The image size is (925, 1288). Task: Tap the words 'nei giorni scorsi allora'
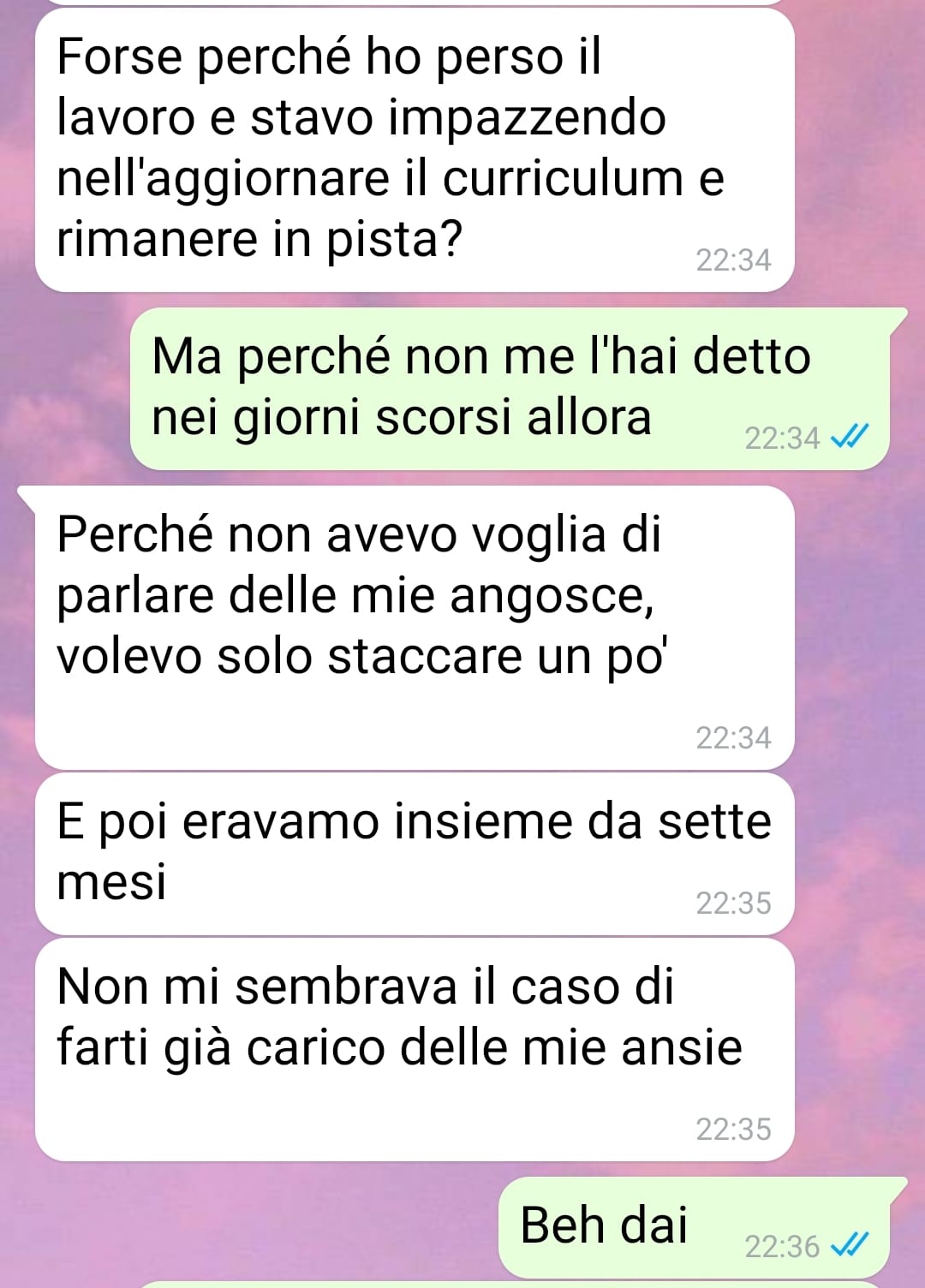pyautogui.click(x=402, y=418)
